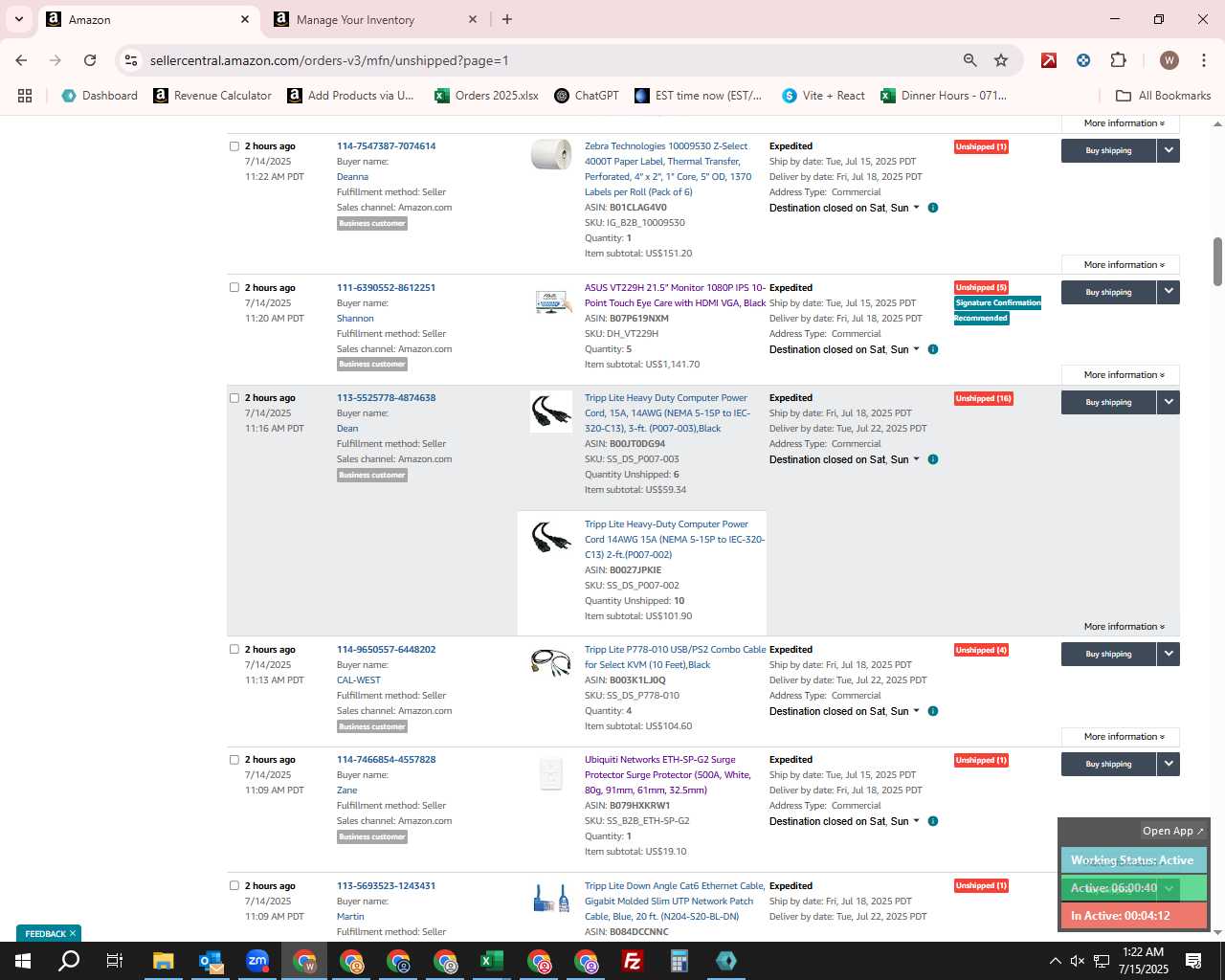Image resolution: width=1225 pixels, height=980 pixels.
Task: Click info icon for order 114-7547387-7074614 destination
Action: tap(933, 208)
